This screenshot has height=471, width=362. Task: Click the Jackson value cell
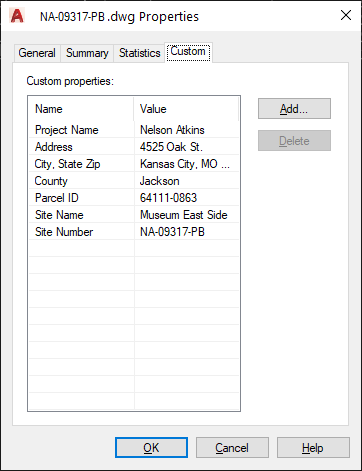click(x=187, y=181)
